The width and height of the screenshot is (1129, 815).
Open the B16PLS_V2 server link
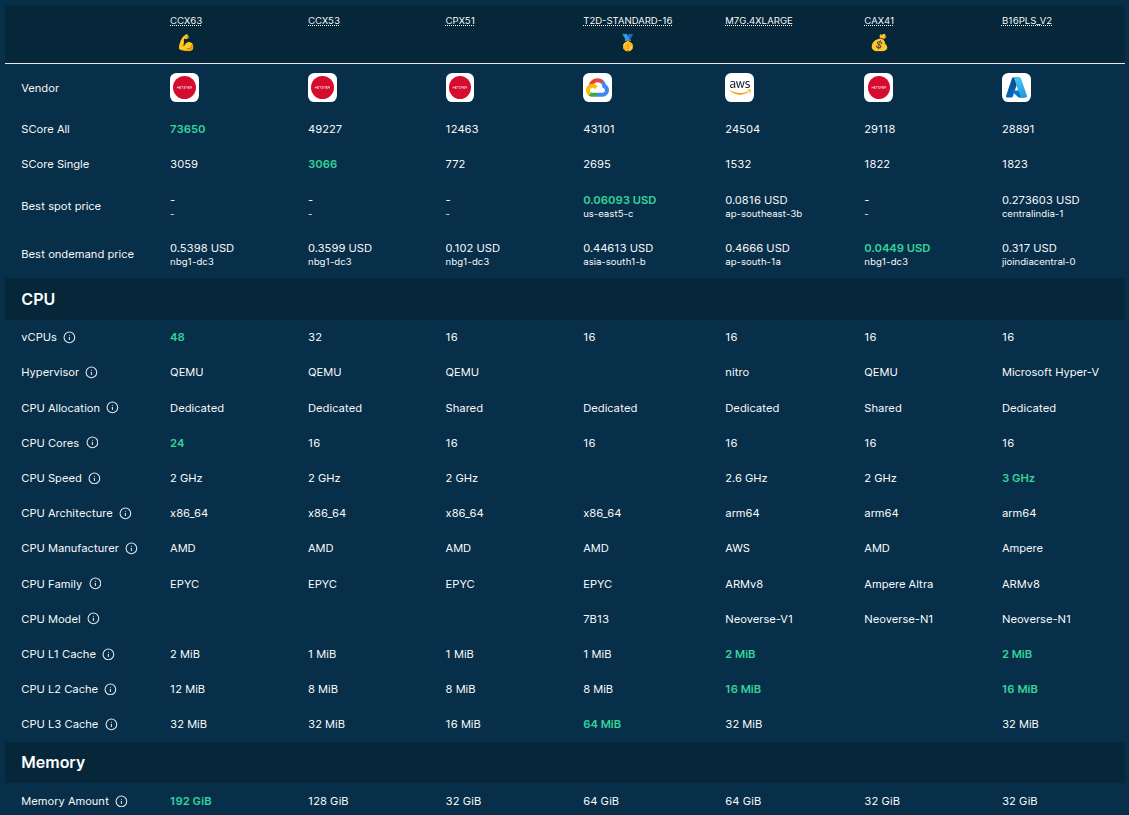pos(1026,20)
